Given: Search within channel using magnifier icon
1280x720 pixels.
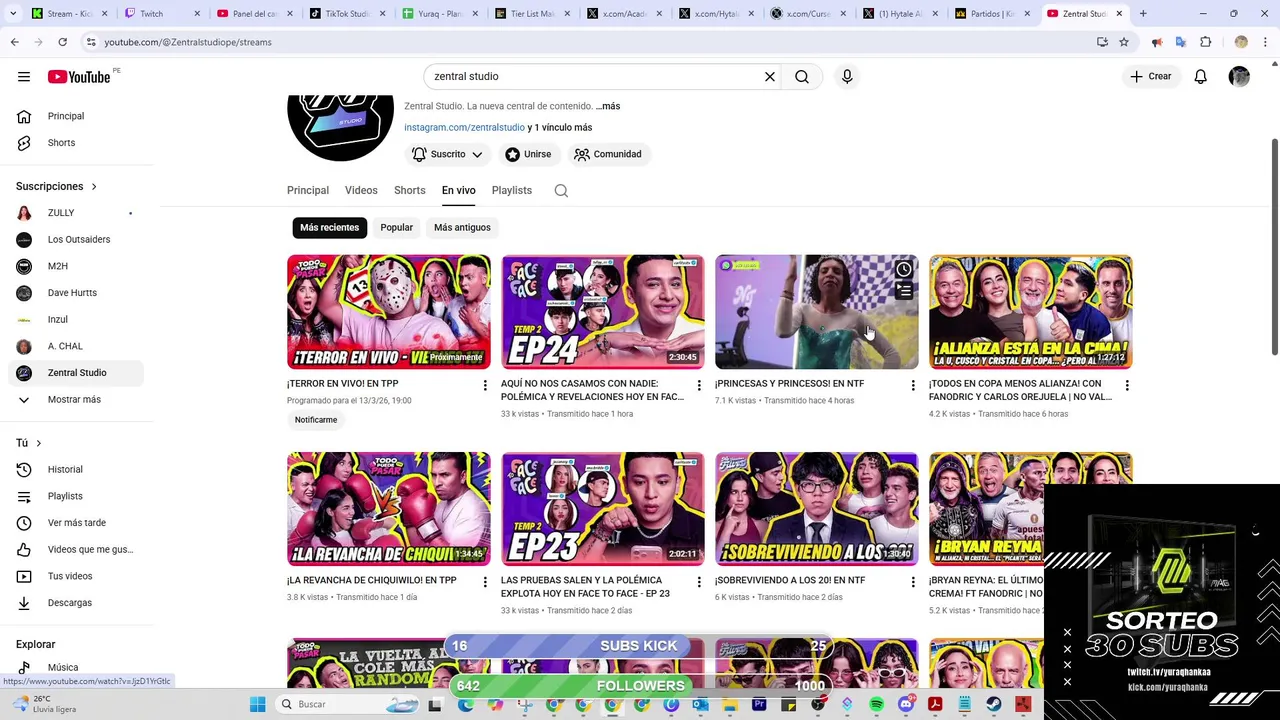Looking at the screenshot, I should pos(561,191).
